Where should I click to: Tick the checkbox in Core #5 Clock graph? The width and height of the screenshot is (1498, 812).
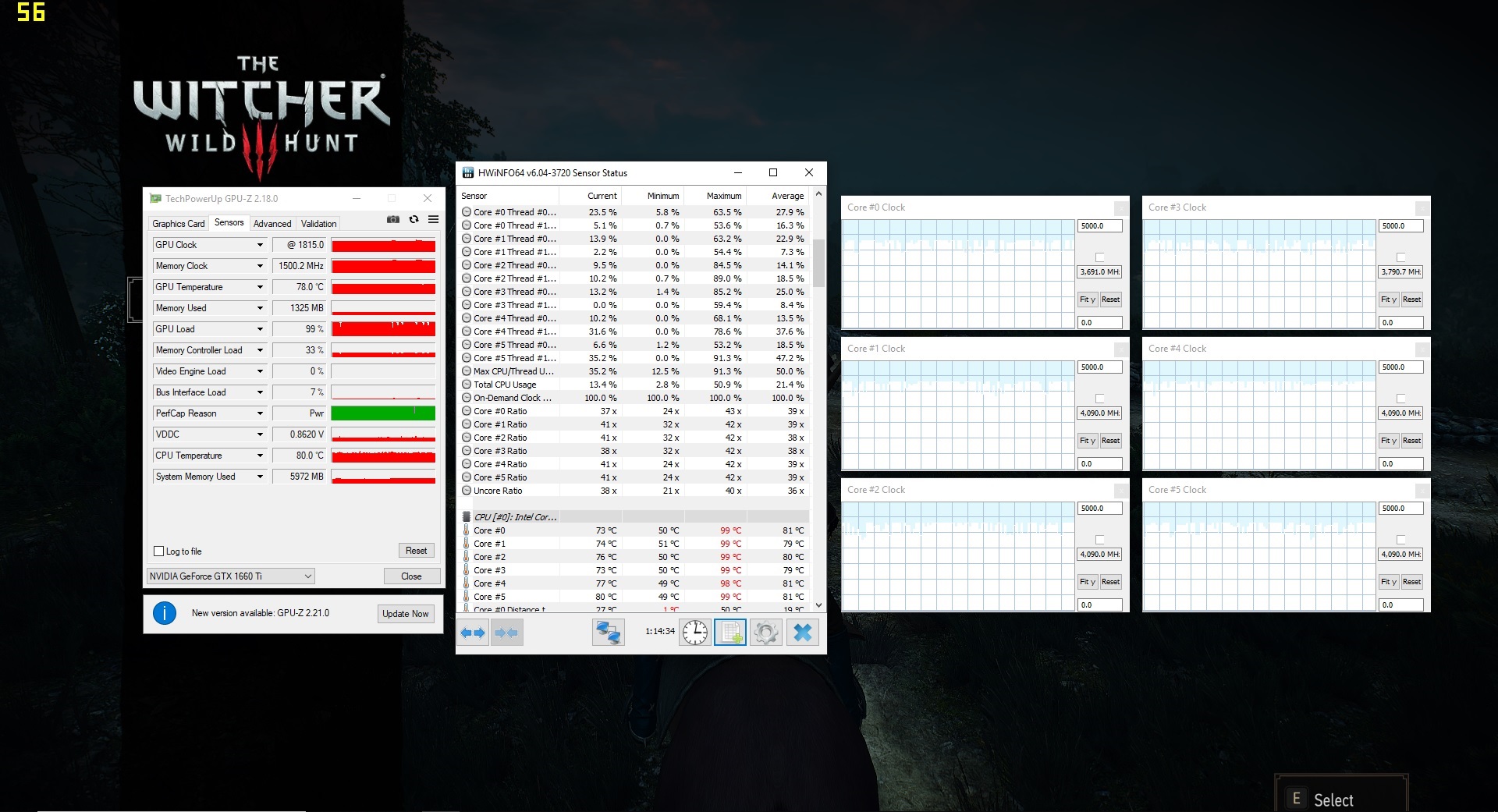pos(1401,540)
